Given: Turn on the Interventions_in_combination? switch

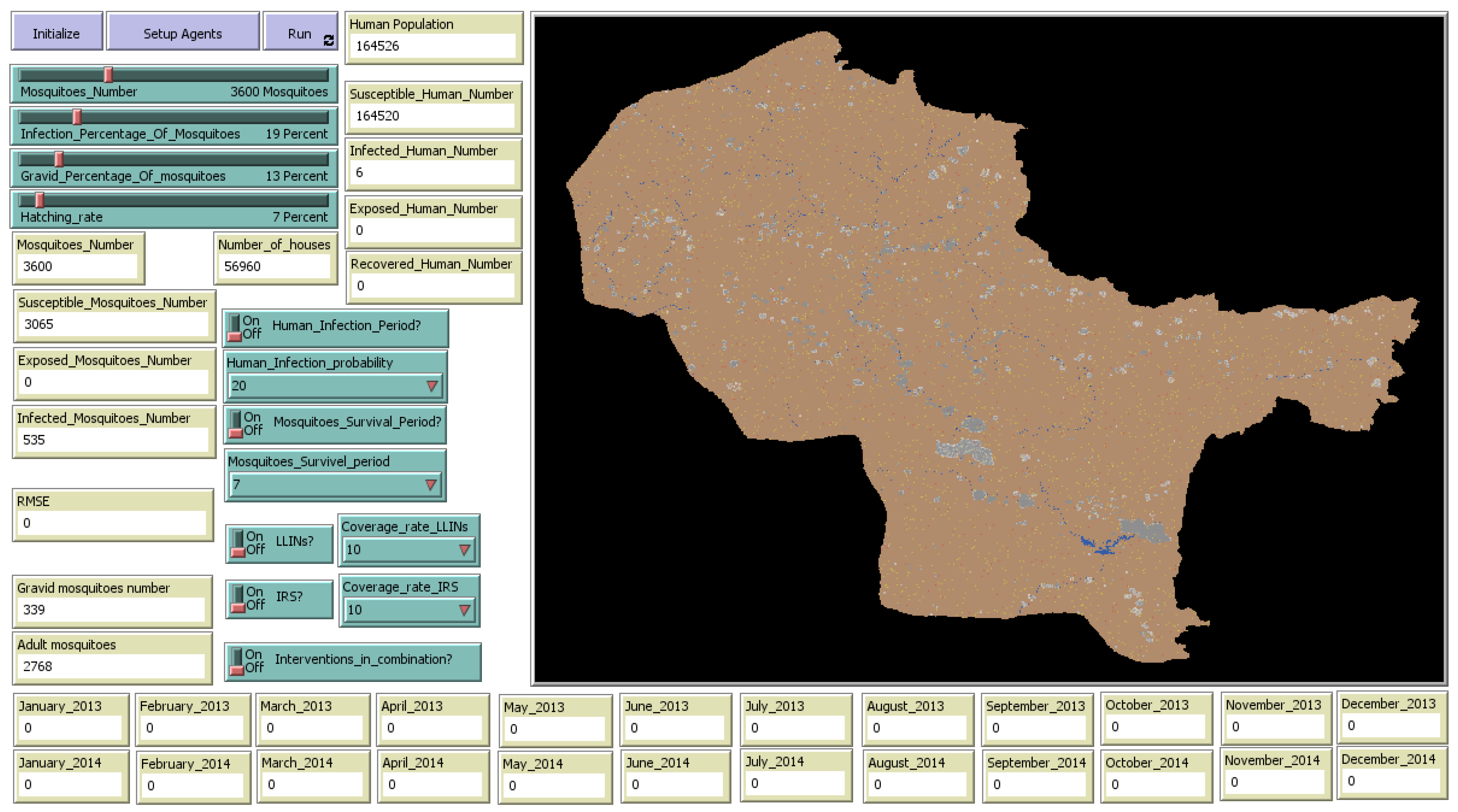Looking at the screenshot, I should pos(237,661).
